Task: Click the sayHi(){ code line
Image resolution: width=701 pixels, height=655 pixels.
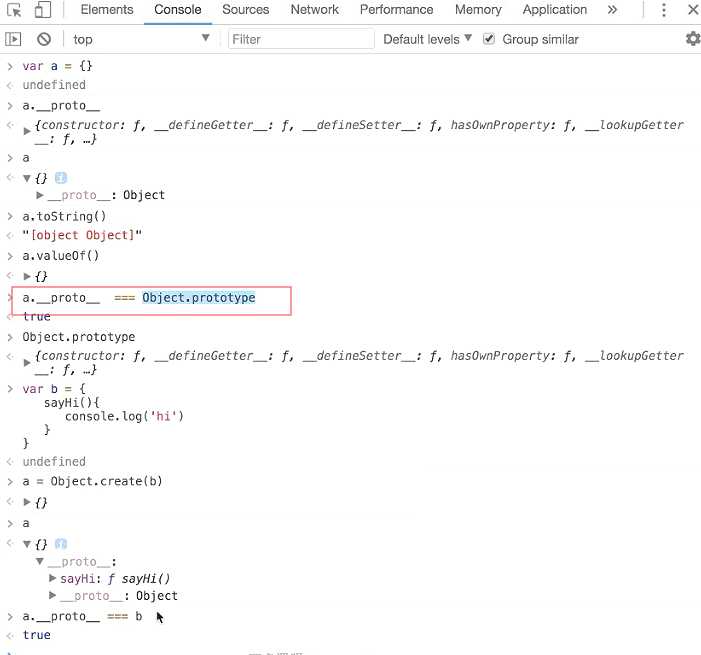Action: pos(72,403)
